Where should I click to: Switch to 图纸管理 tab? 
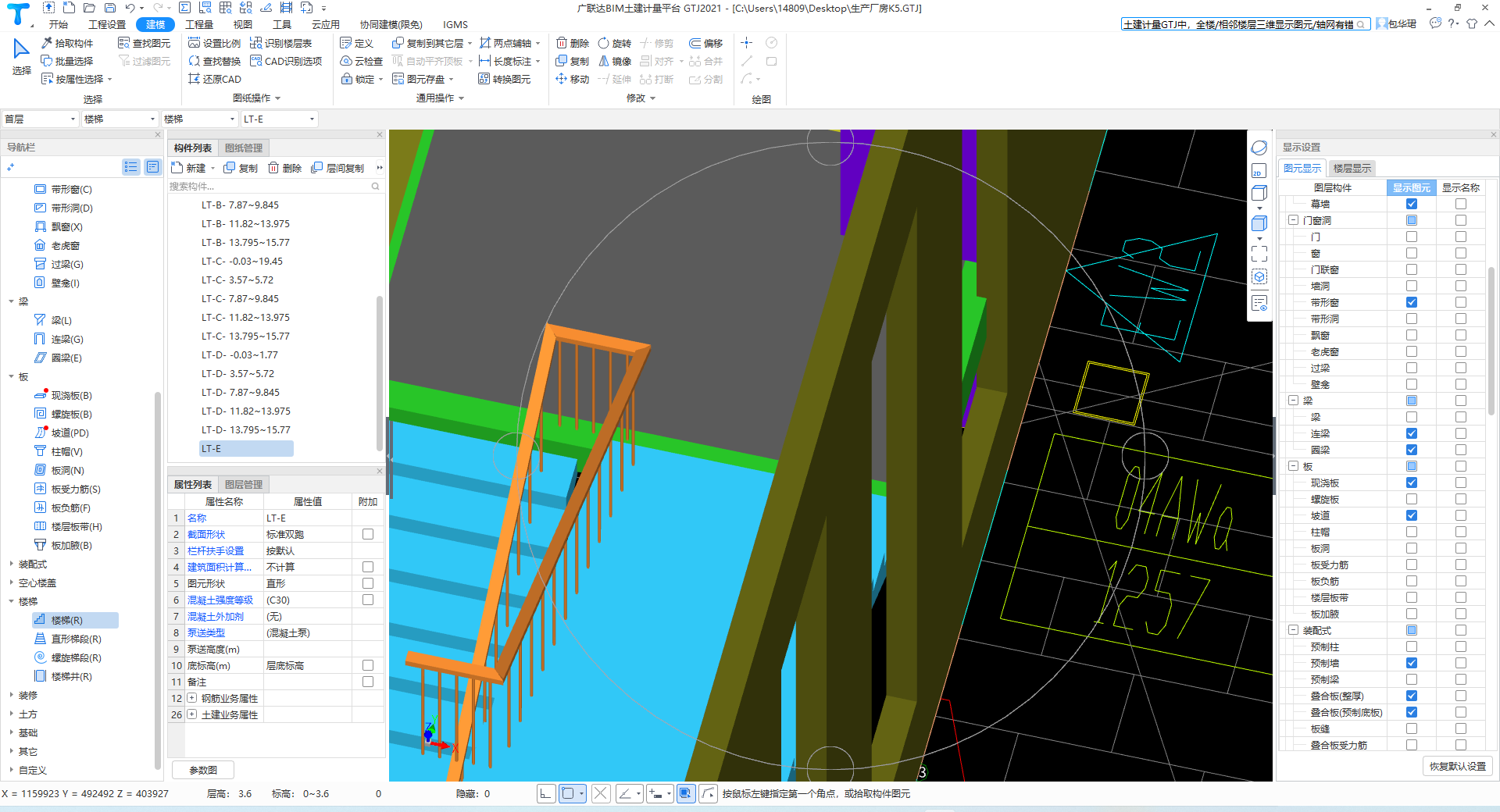click(x=244, y=148)
